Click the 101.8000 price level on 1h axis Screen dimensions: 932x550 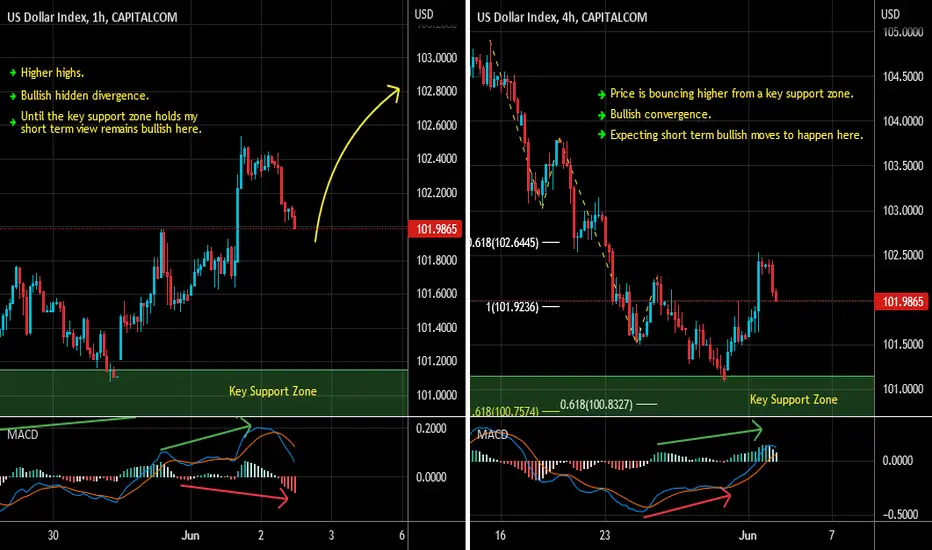coord(437,260)
